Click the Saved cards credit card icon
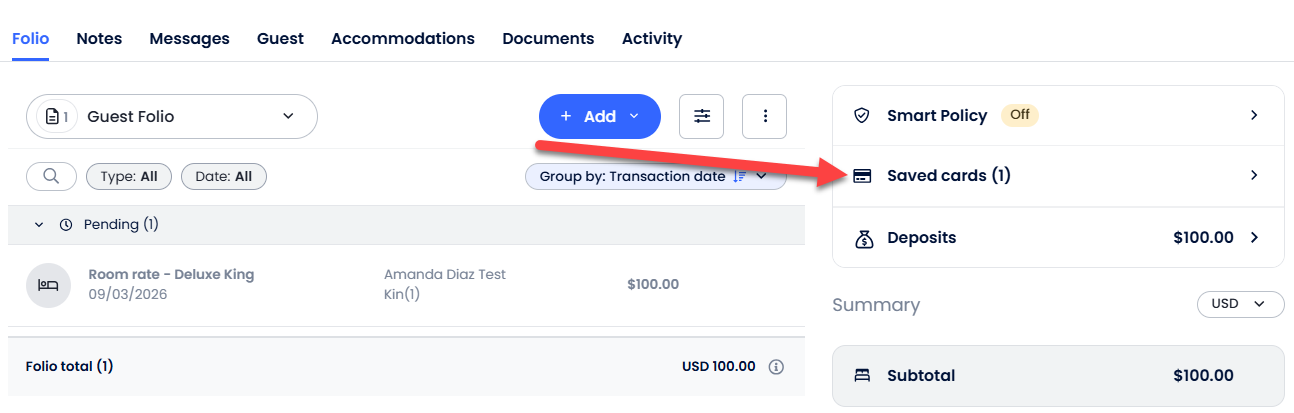 tap(862, 176)
